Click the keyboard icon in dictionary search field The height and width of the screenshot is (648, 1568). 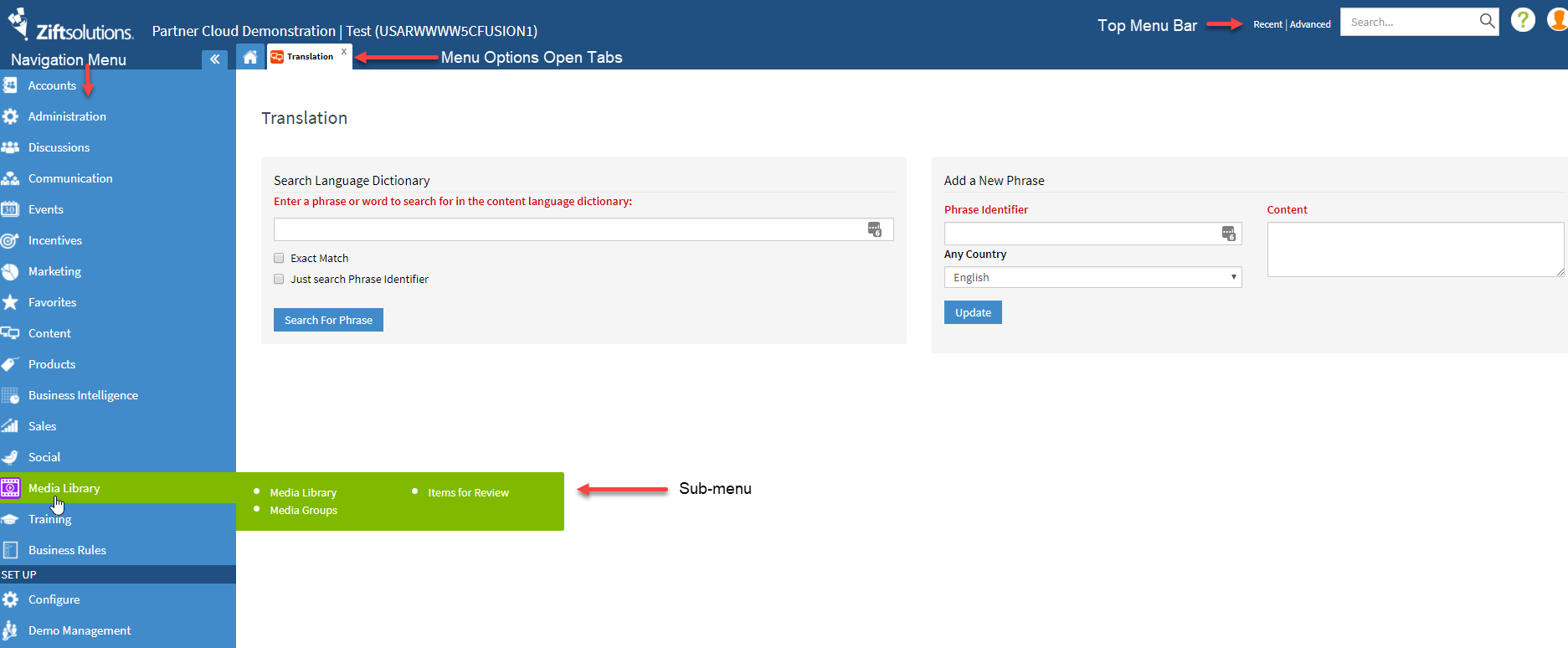tap(875, 229)
